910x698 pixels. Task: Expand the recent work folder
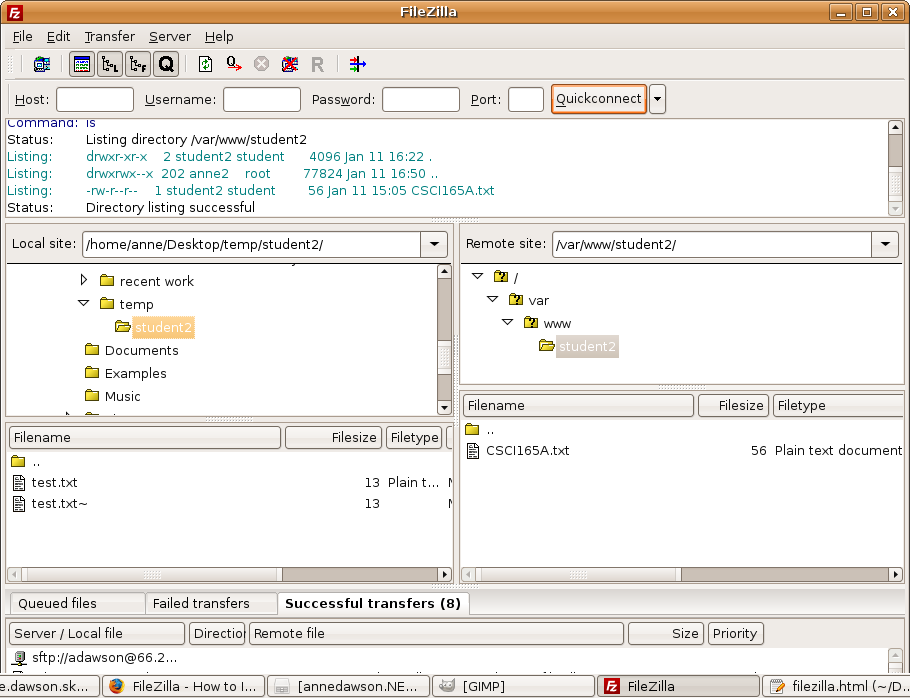pos(84,280)
